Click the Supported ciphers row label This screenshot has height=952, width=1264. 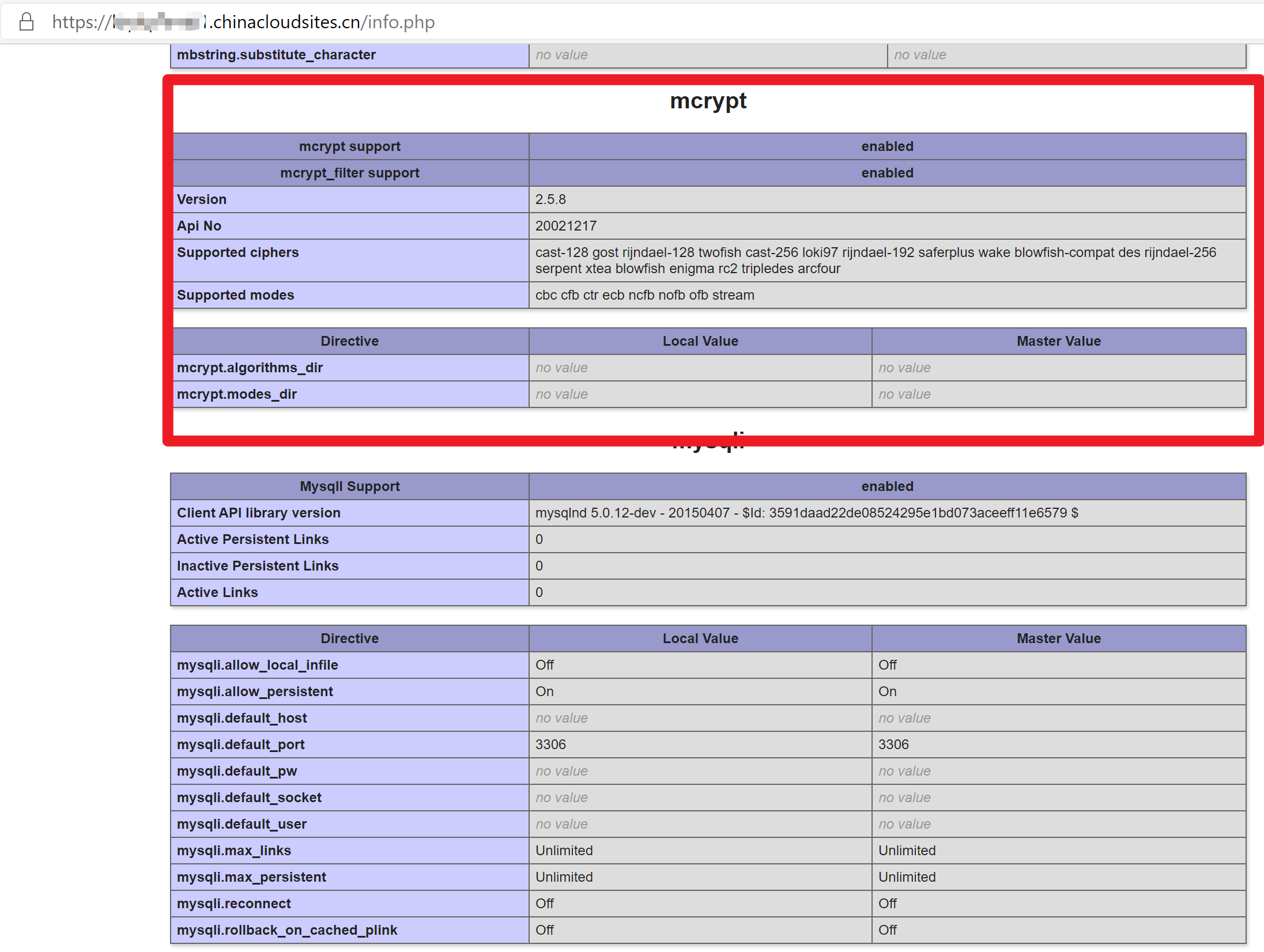point(237,252)
